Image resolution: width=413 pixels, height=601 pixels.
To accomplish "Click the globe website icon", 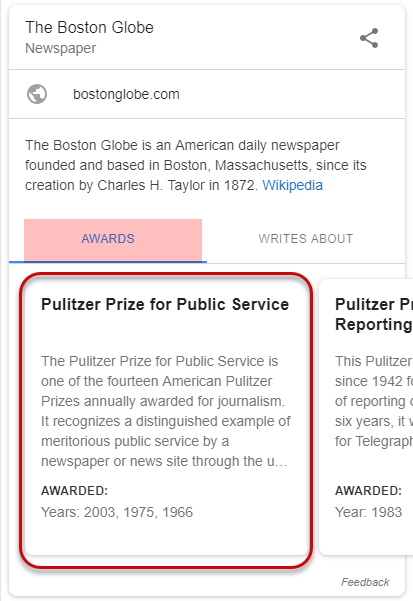I will [37, 94].
